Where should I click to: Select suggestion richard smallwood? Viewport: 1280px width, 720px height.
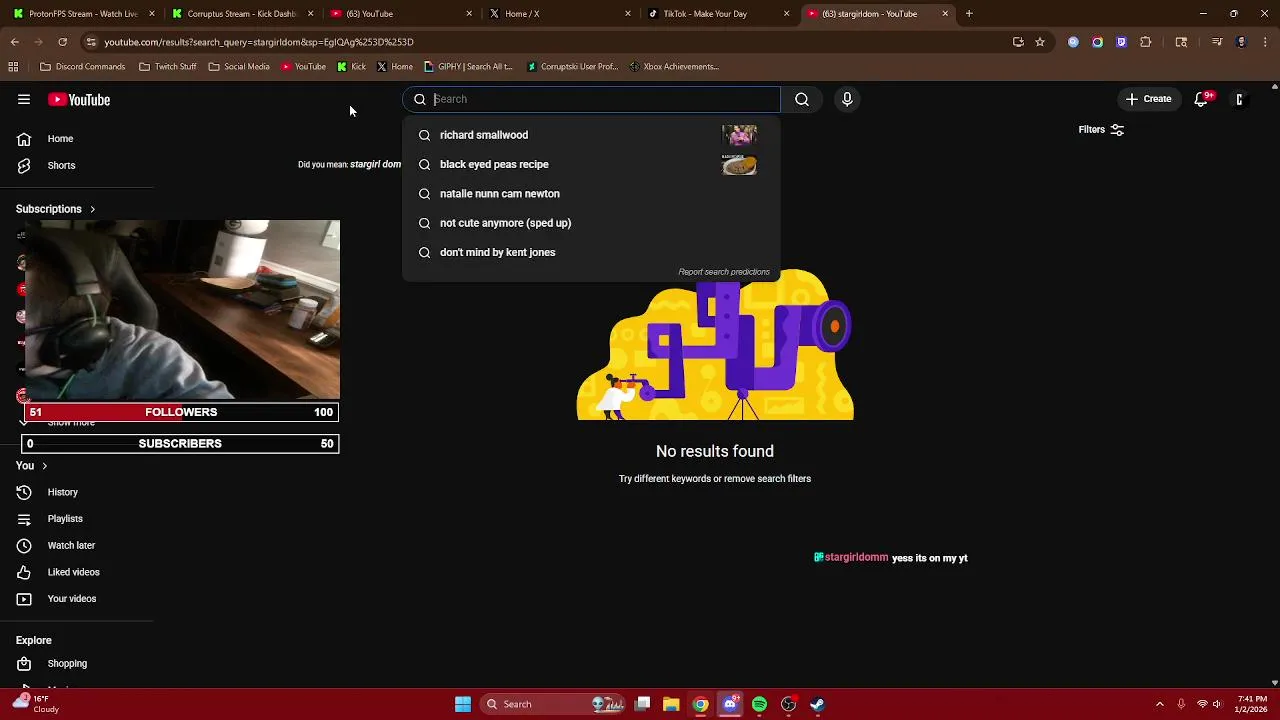click(x=591, y=135)
